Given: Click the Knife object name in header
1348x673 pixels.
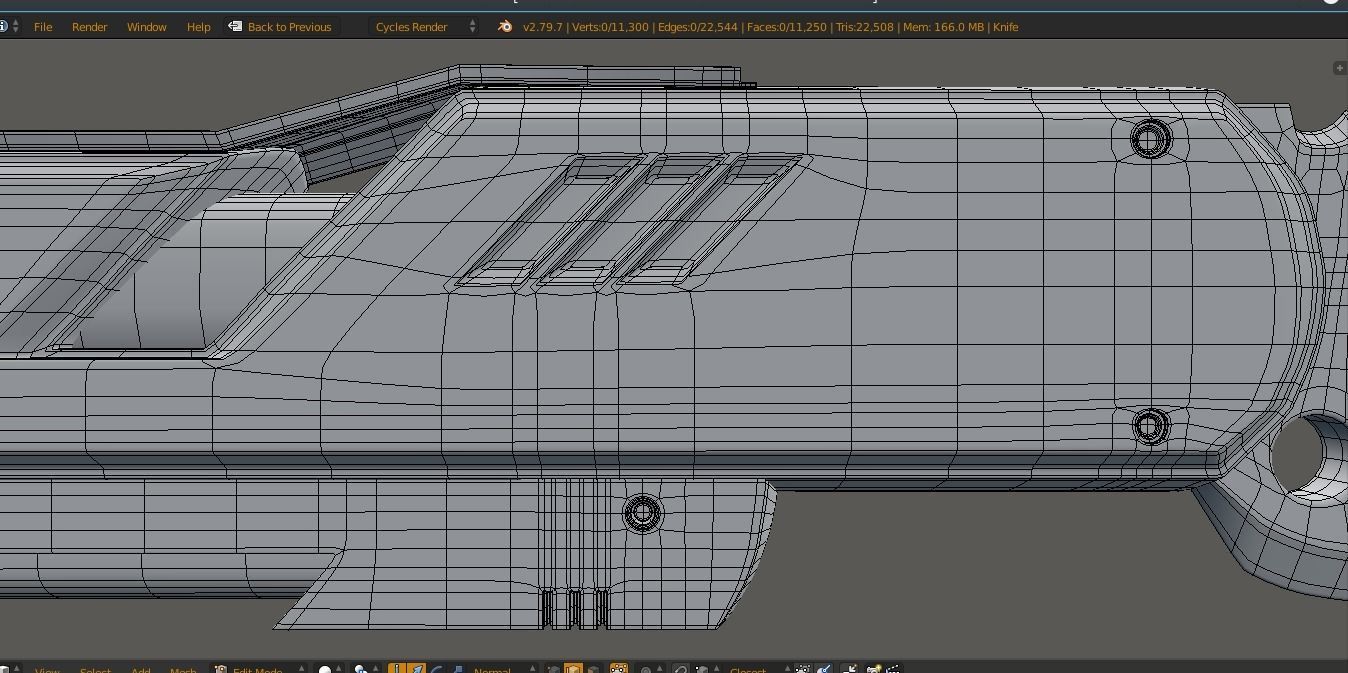Looking at the screenshot, I should (x=1005, y=27).
